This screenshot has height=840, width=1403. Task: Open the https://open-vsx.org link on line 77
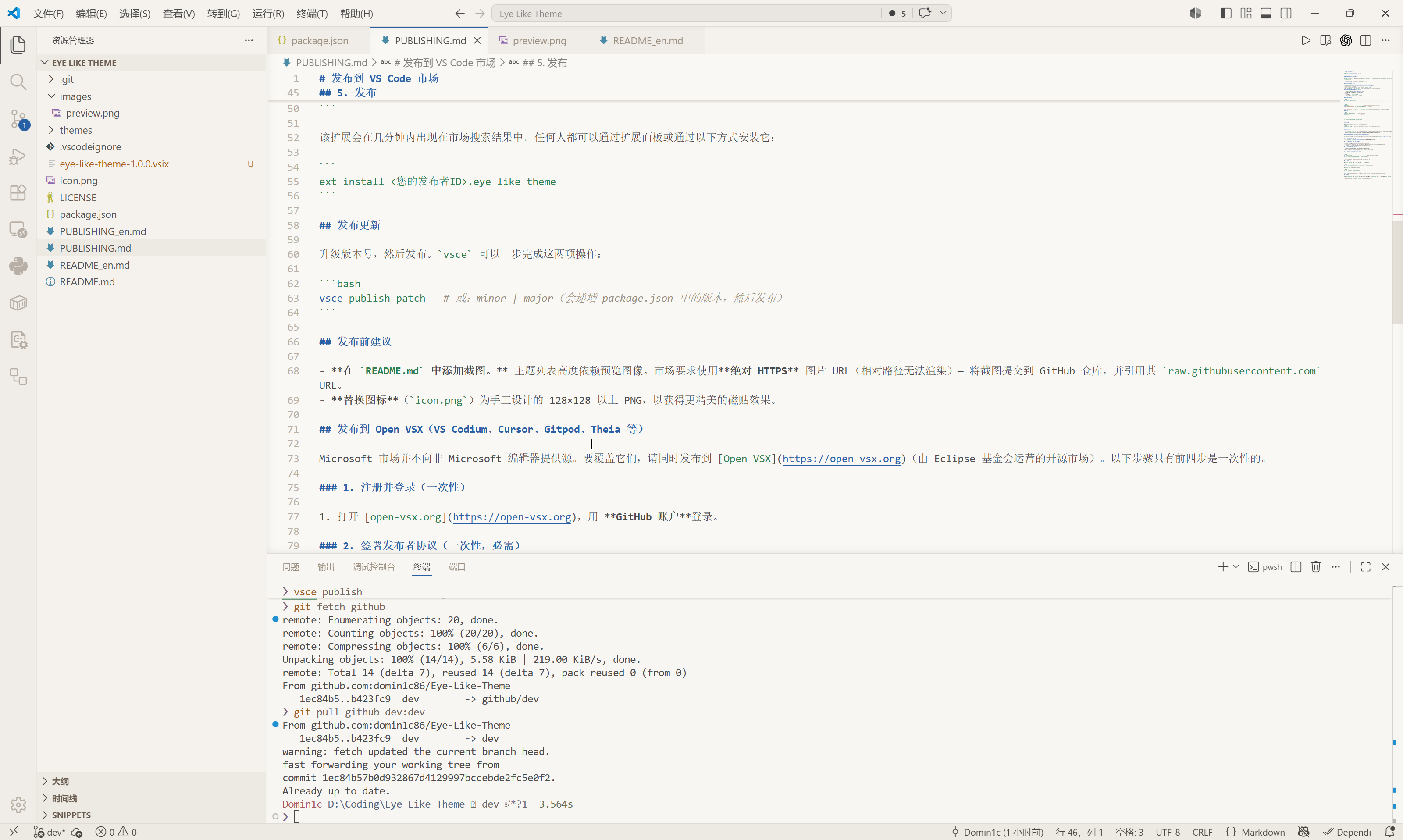coord(512,517)
